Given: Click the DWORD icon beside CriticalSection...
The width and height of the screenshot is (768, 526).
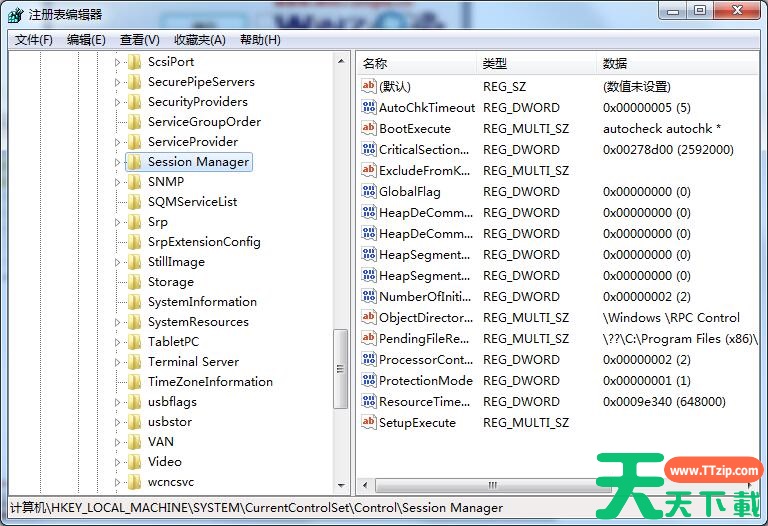Looking at the screenshot, I should tap(368, 149).
